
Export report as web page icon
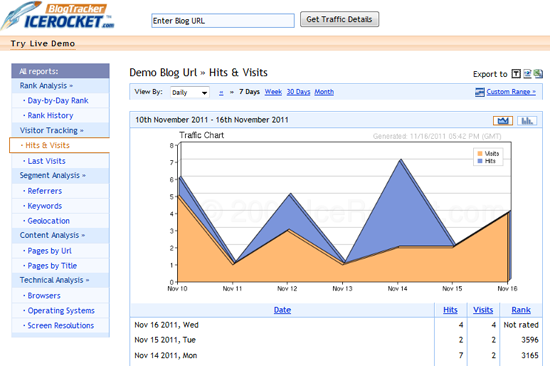[527, 74]
